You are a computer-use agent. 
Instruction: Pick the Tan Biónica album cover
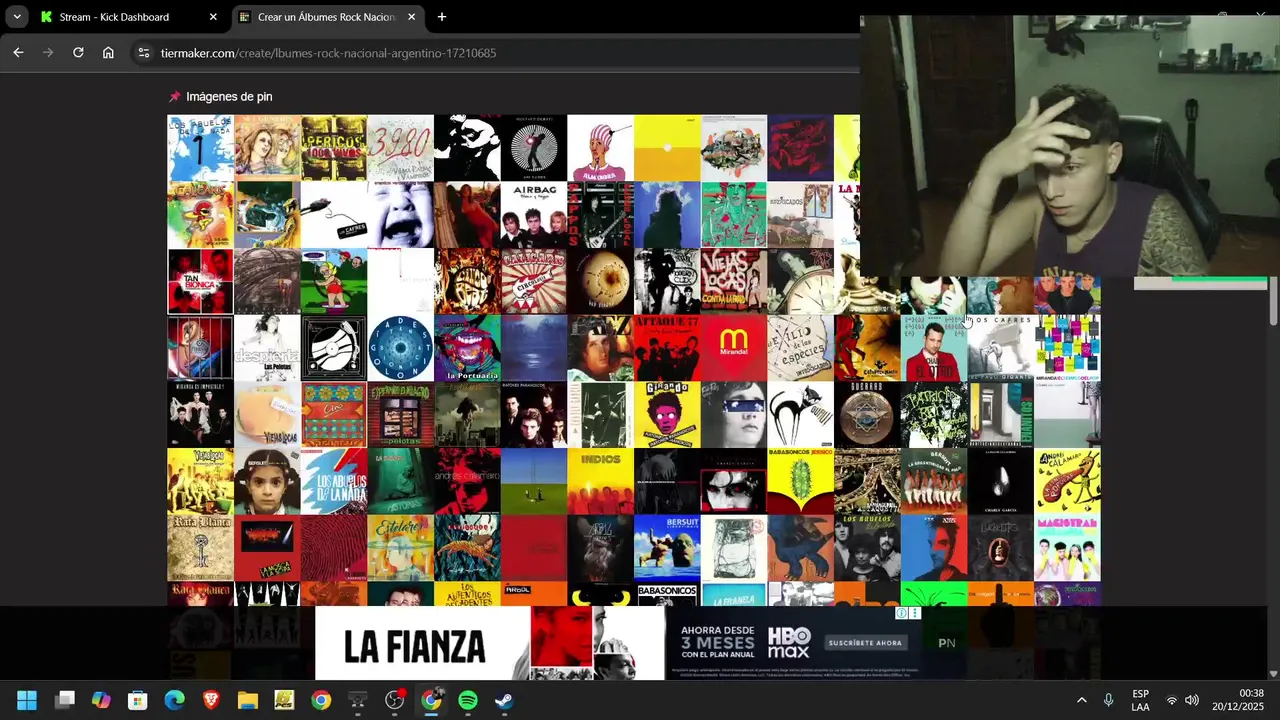coord(200,281)
